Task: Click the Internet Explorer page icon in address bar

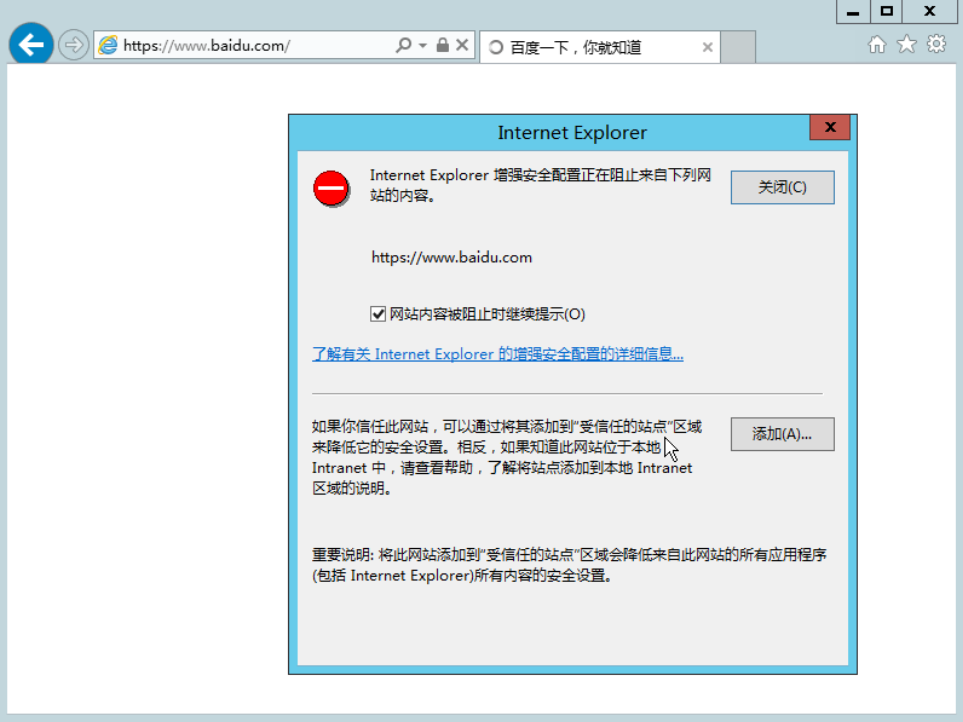Action: [108, 45]
